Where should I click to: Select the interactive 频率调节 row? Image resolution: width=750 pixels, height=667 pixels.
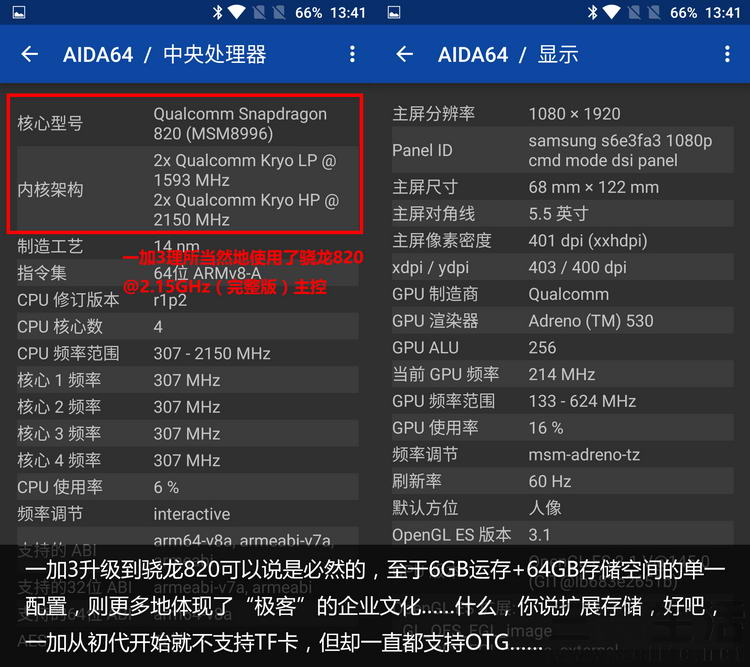[x=188, y=514]
